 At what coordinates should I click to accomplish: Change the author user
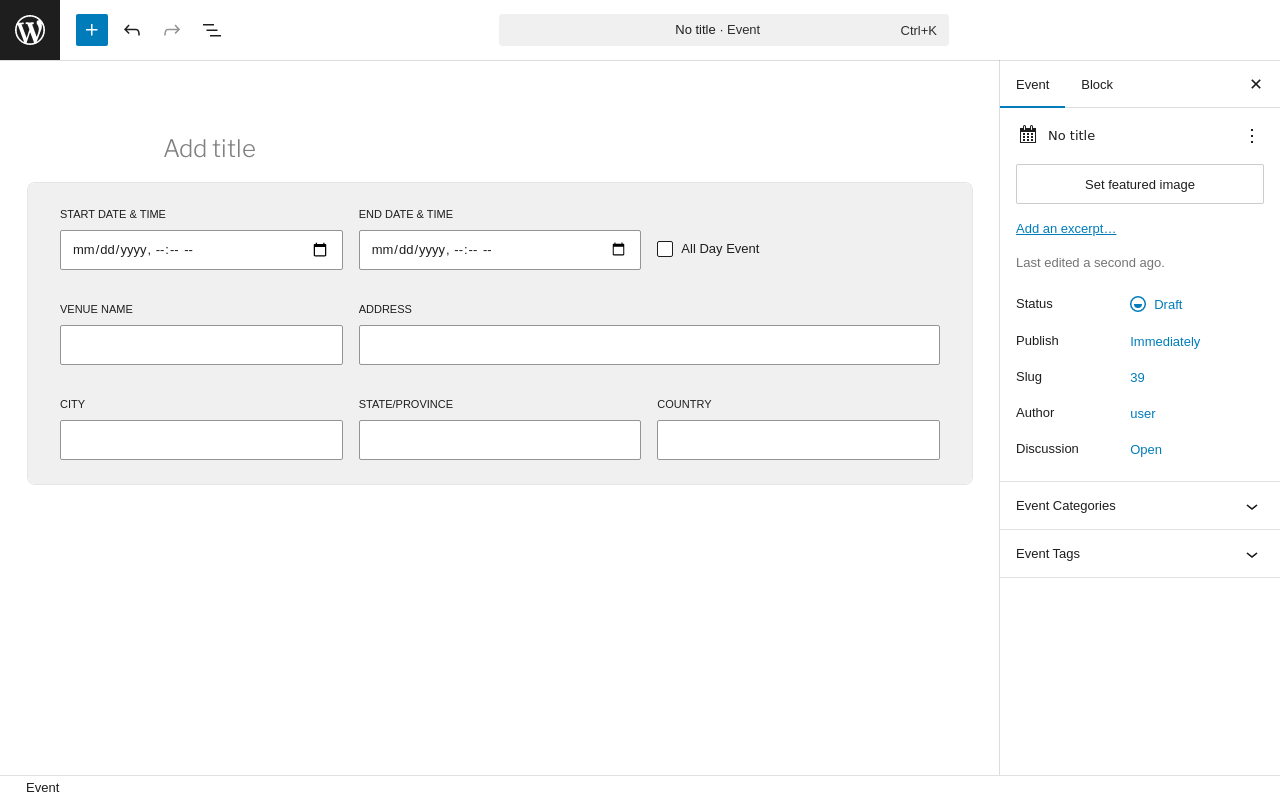(x=1143, y=413)
